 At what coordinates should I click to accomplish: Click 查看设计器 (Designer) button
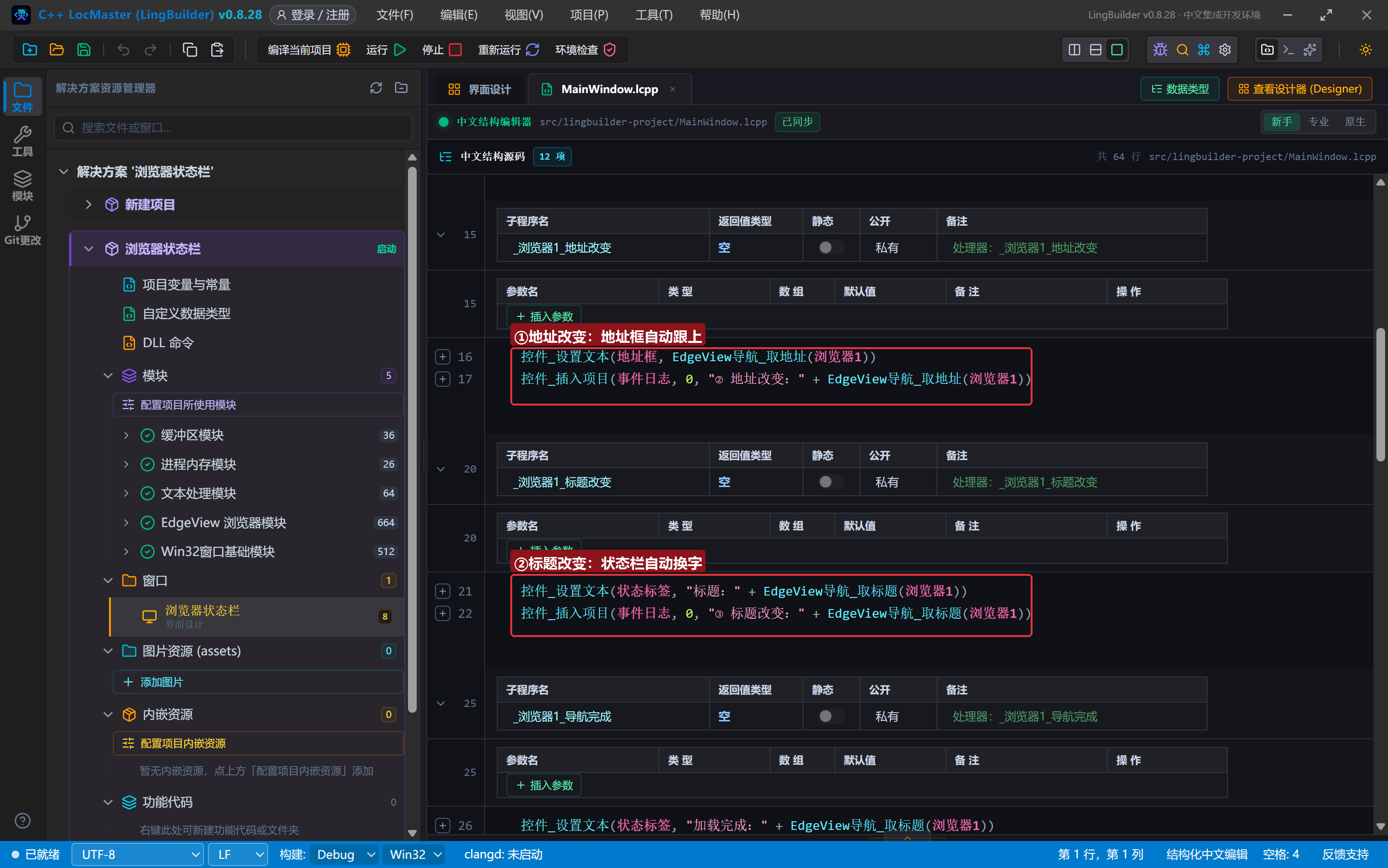click(x=1300, y=89)
